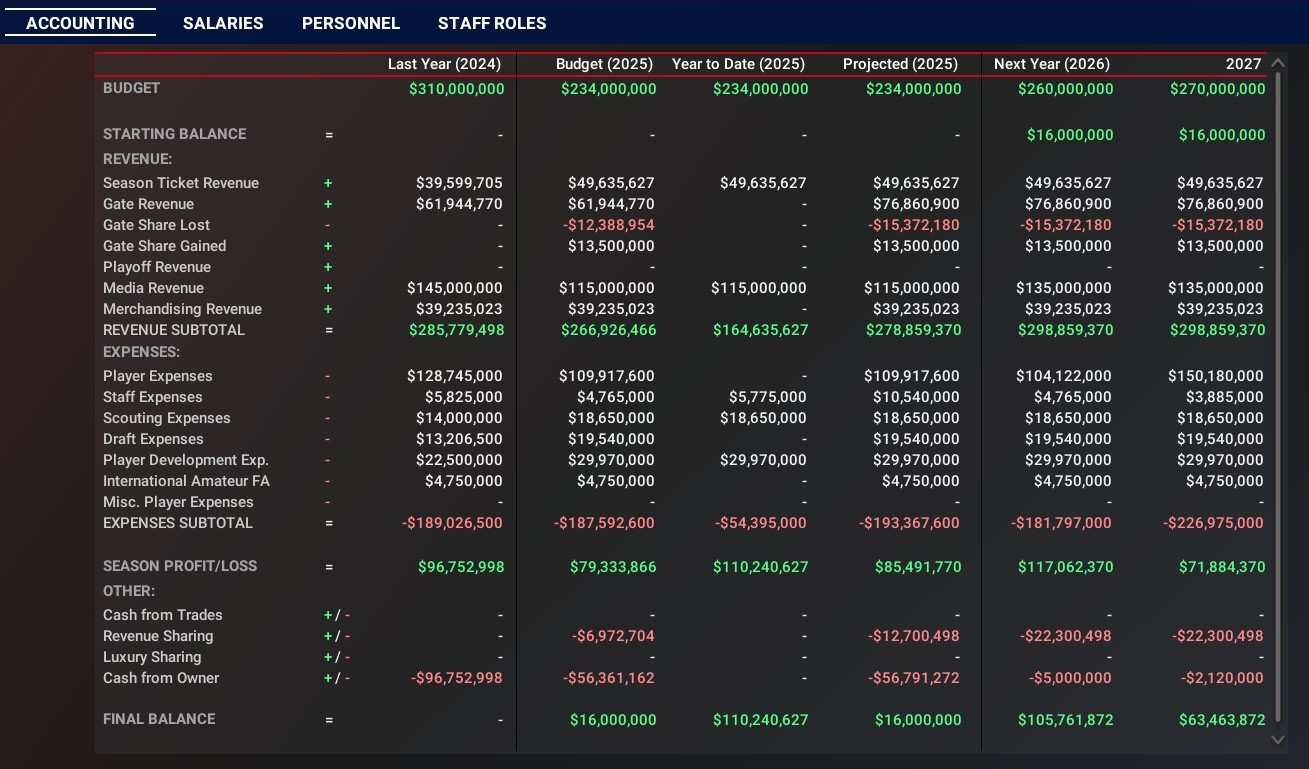Select the Season Ticket Revenue row label
The width and height of the screenshot is (1309, 769).
[x=181, y=183]
